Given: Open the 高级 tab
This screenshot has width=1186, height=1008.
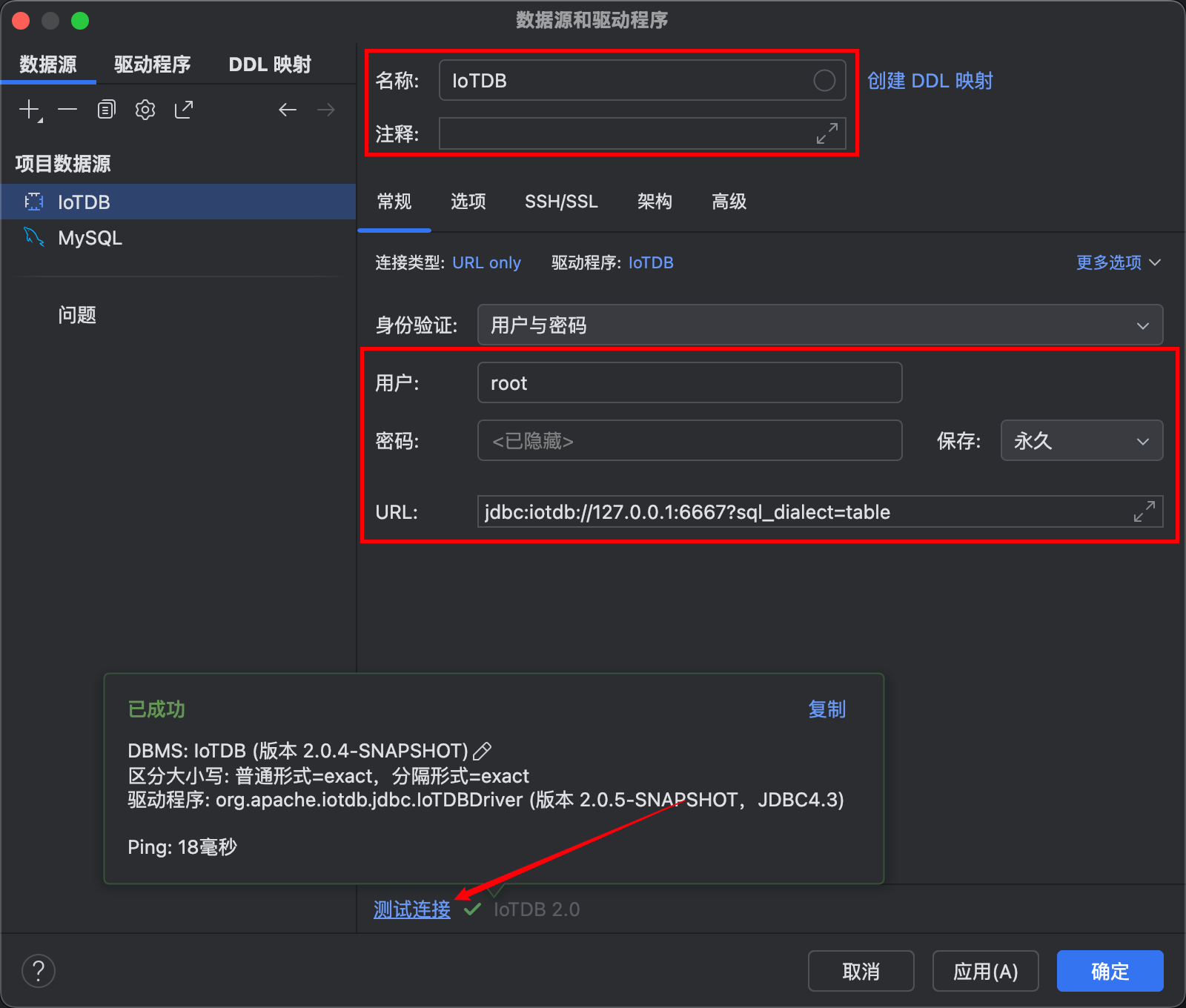Looking at the screenshot, I should pos(729,202).
